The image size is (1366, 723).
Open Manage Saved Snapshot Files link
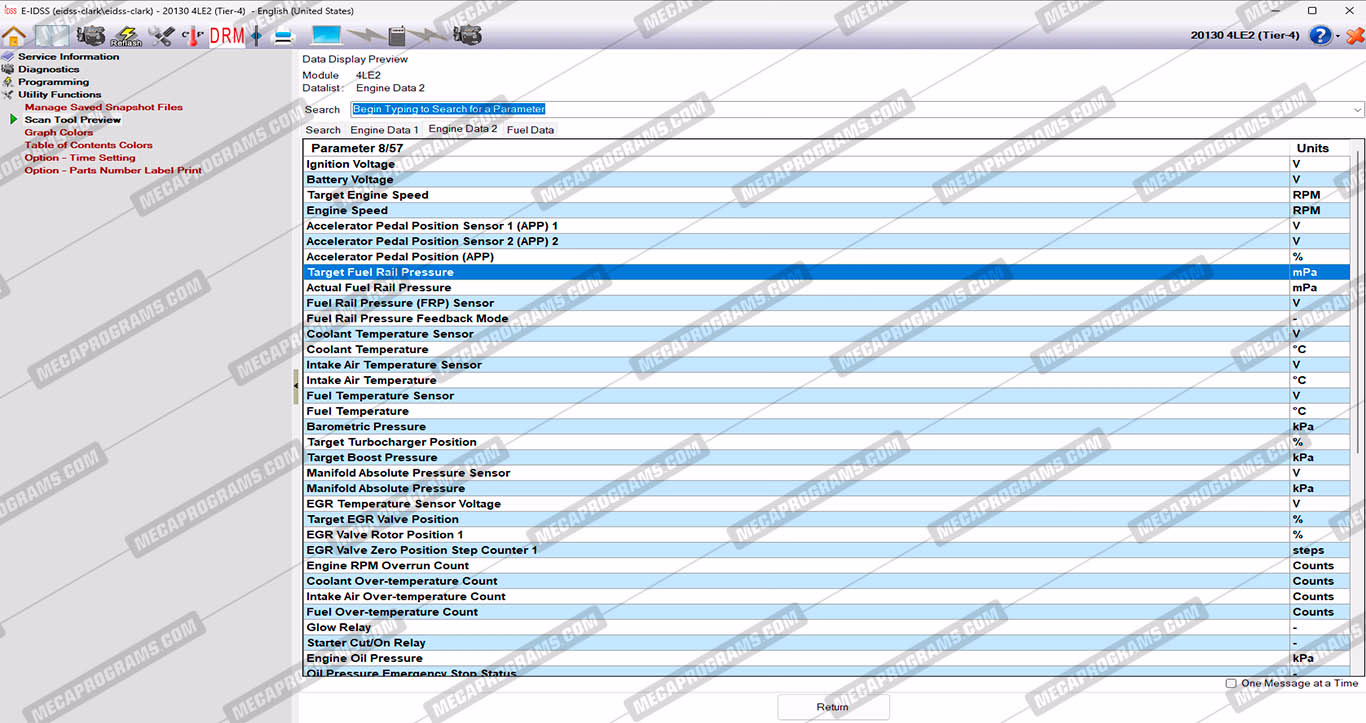coord(103,107)
